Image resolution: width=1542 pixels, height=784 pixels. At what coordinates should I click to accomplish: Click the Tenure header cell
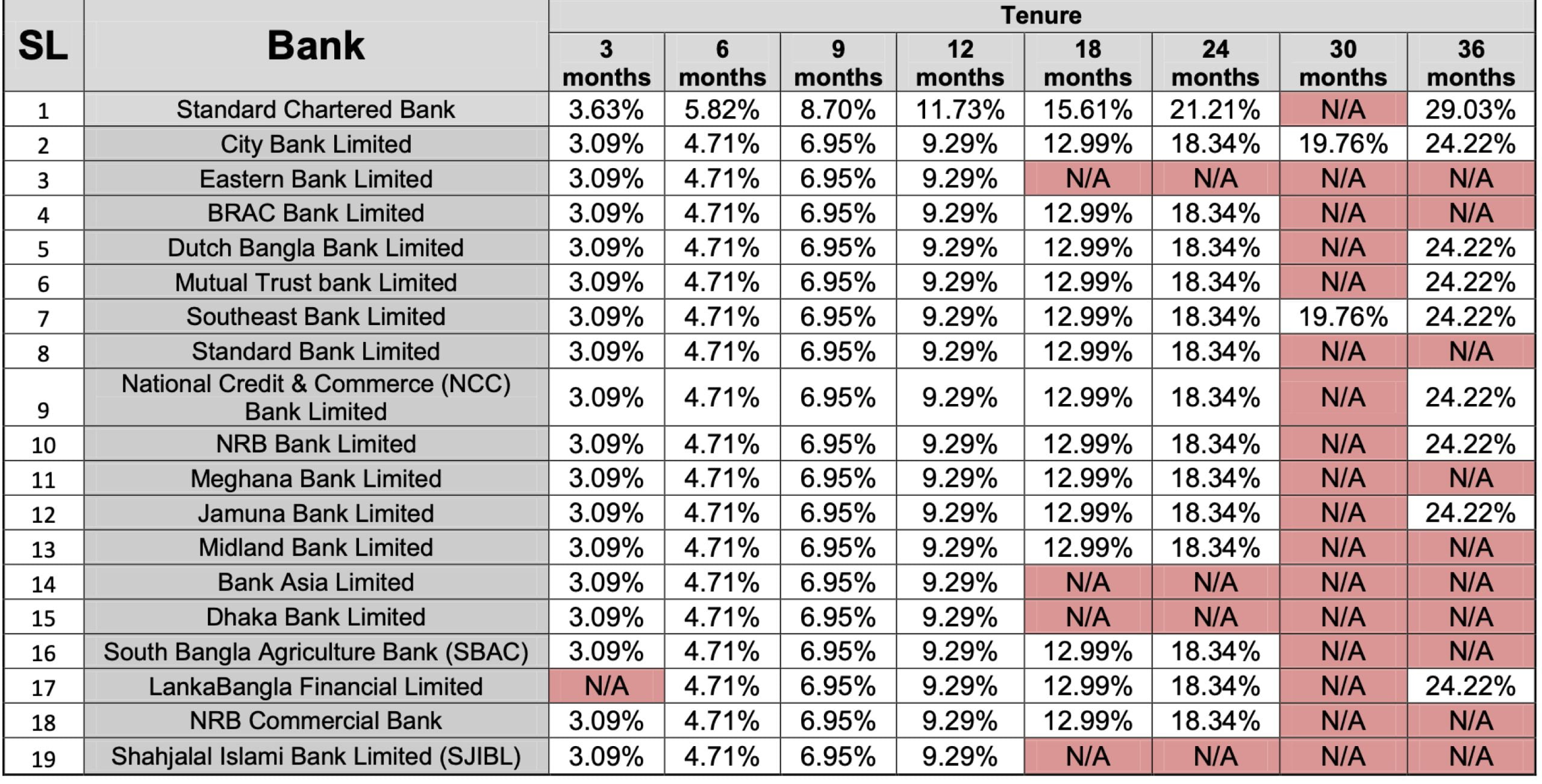coord(1041,16)
